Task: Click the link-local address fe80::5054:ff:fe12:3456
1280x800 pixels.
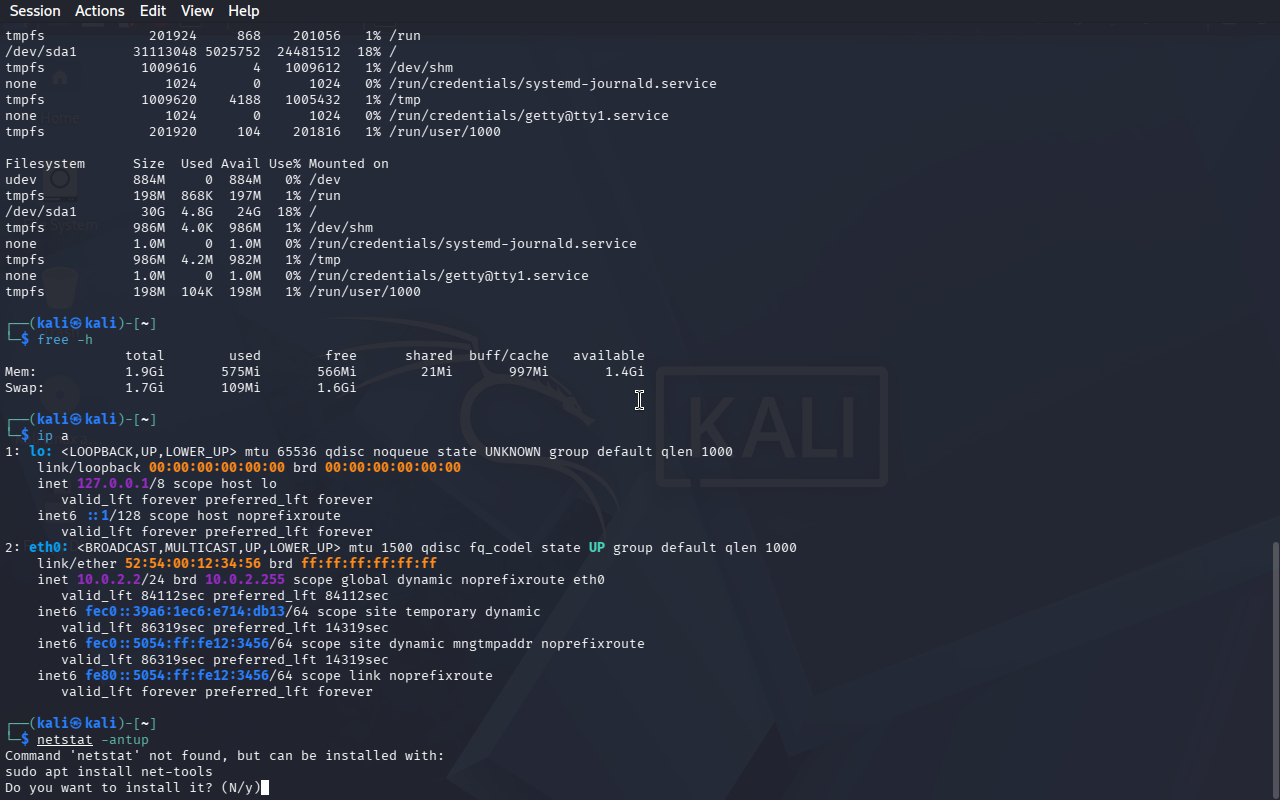Action: (x=176, y=676)
